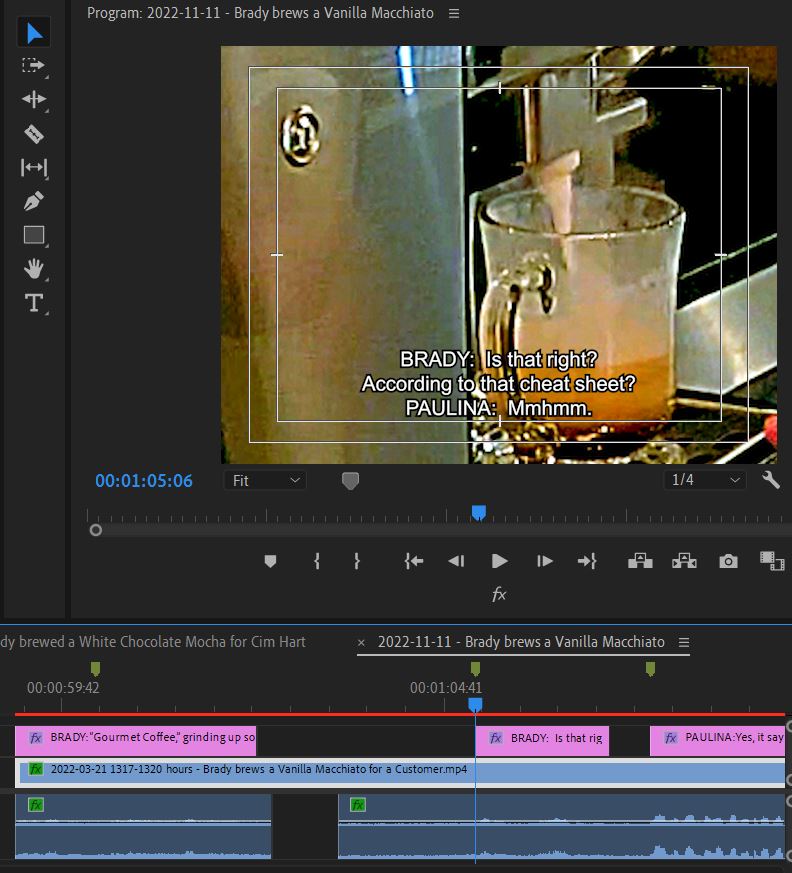792x873 pixels.
Task: Click the Program monitor playhead
Action: pos(479,512)
